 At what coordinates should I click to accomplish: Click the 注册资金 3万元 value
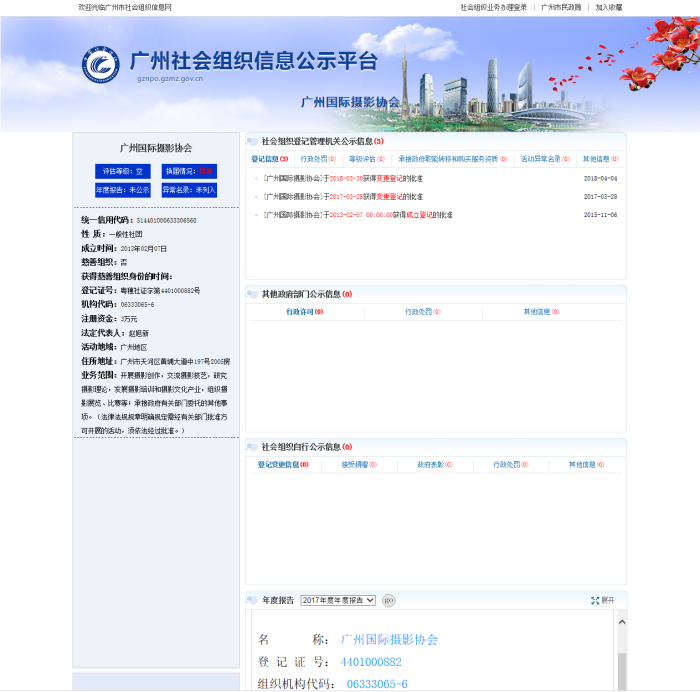(129, 319)
